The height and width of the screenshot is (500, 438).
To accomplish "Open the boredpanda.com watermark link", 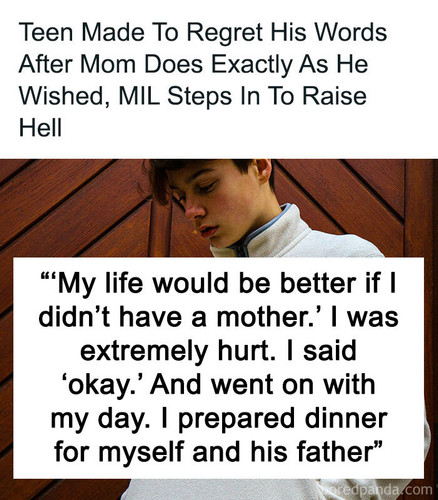I will pyautogui.click(x=378, y=490).
